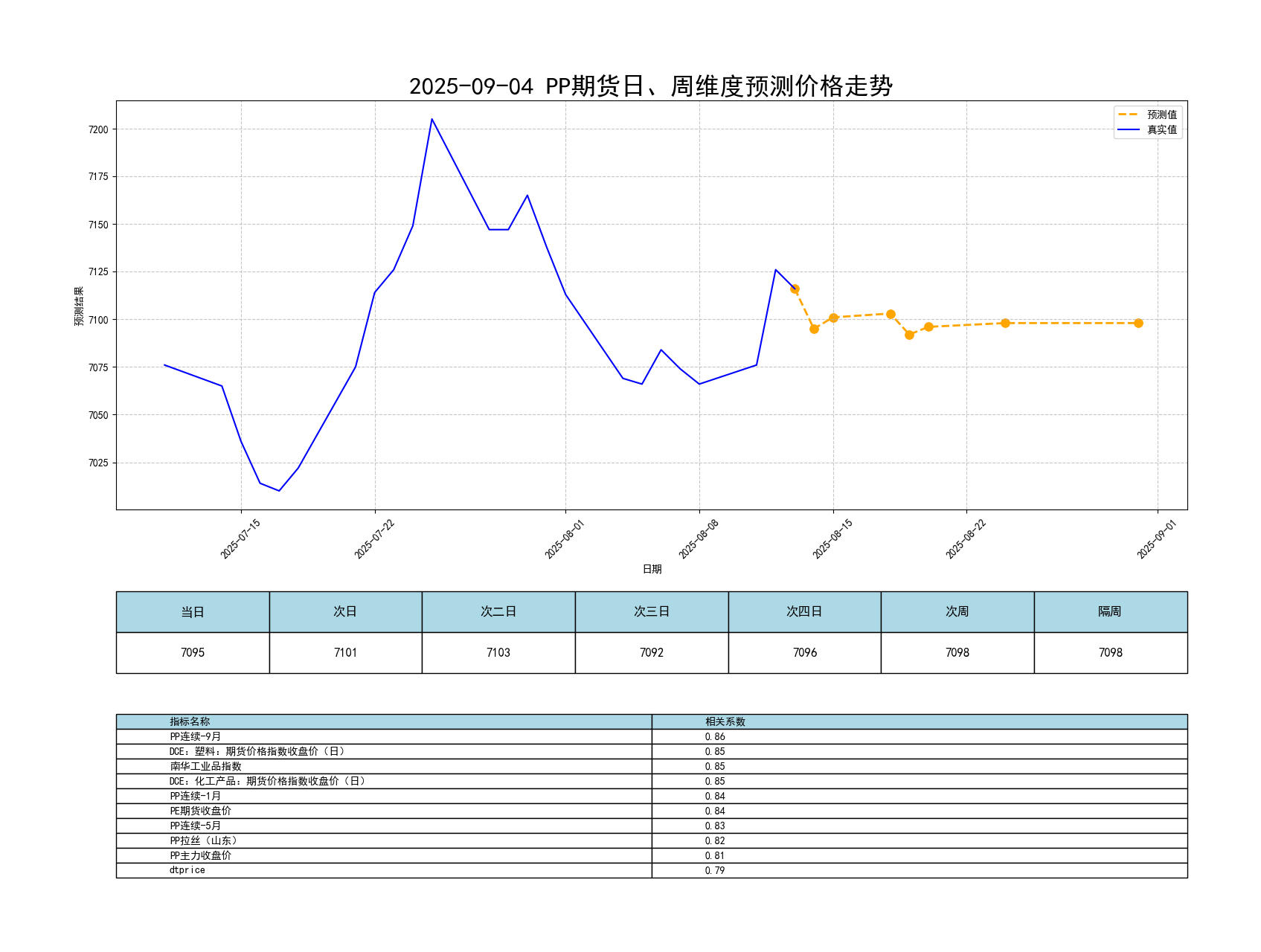Select the 7101 value under 次日
The width and height of the screenshot is (1261, 952).
(x=345, y=652)
